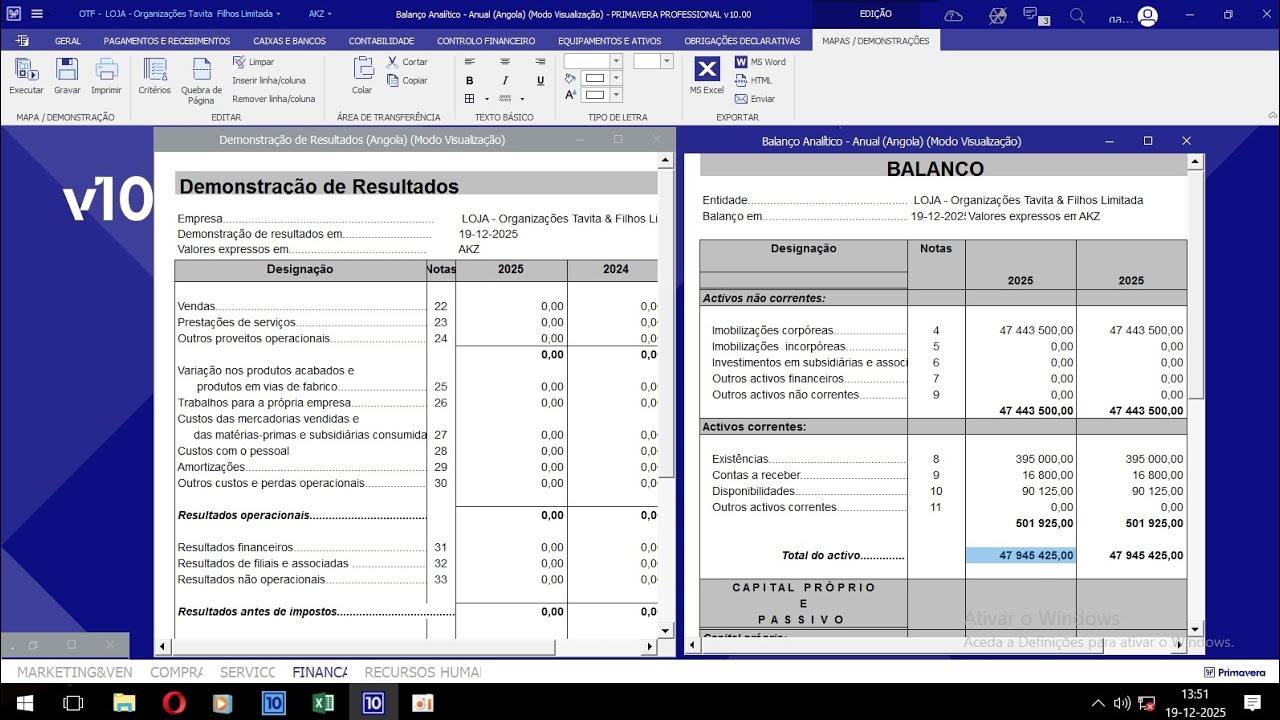This screenshot has height=720, width=1280.
Task: Select highlighted Total do activo cell 47 945 425,00
Action: point(1021,555)
